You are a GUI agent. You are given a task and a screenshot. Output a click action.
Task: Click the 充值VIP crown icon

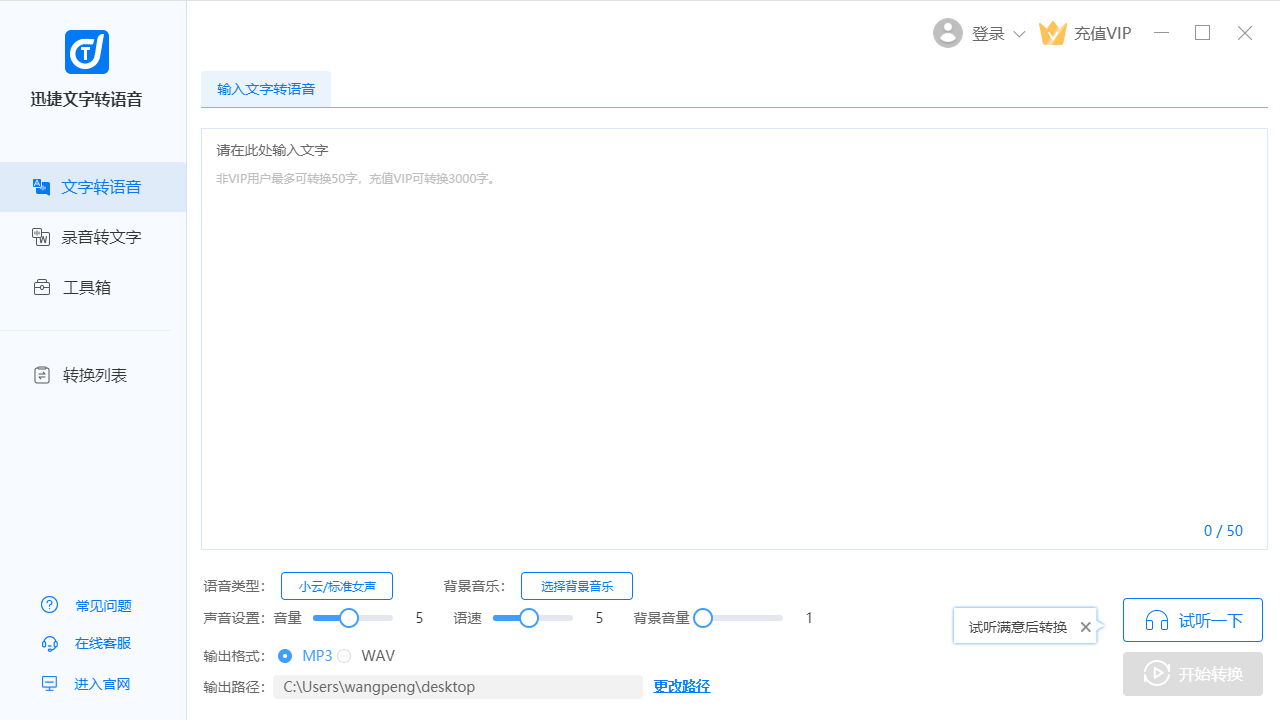pyautogui.click(x=1052, y=34)
